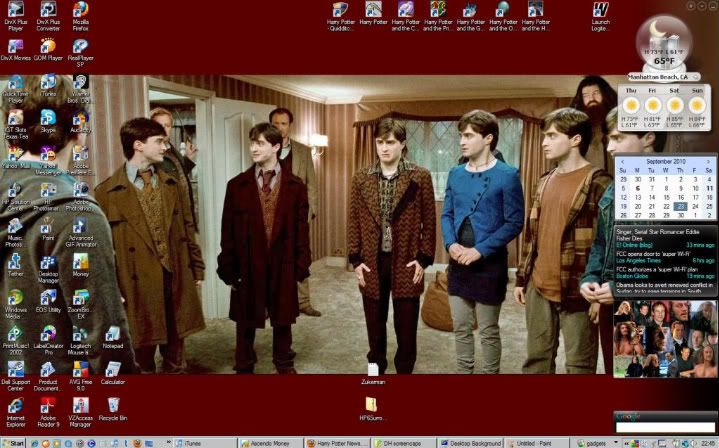Select highlighted date 23 in calendar

point(680,206)
